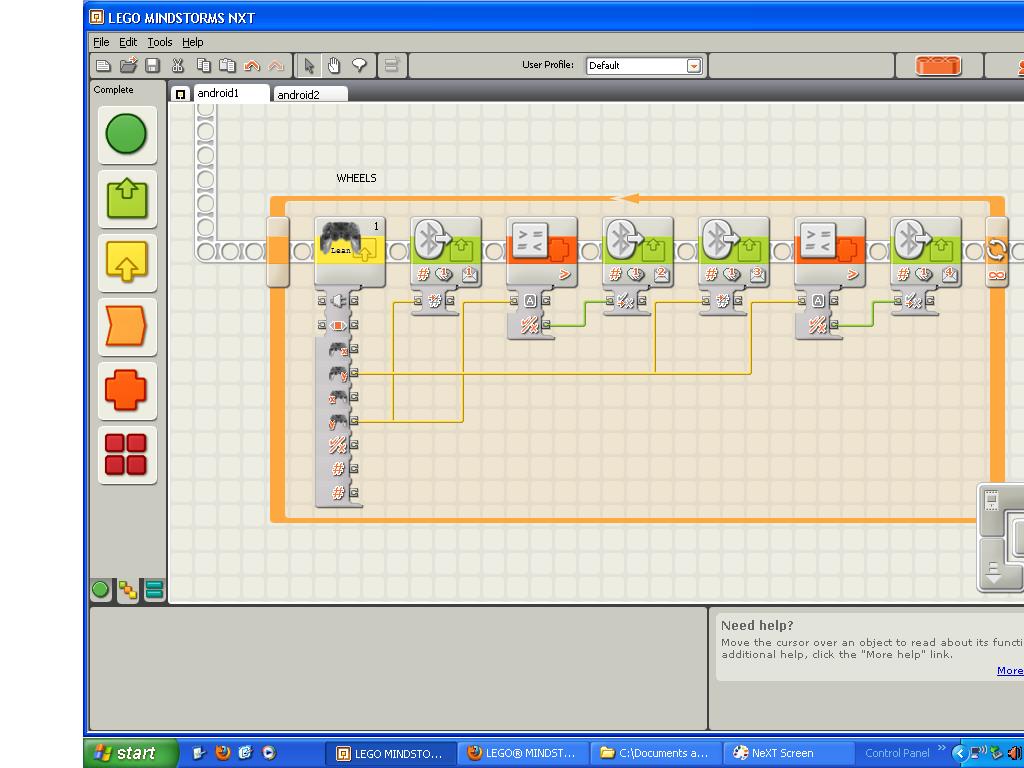Viewport: 1024px width, 768px height.
Task: Select the Pointer arrow tool
Action: pyautogui.click(x=309, y=66)
